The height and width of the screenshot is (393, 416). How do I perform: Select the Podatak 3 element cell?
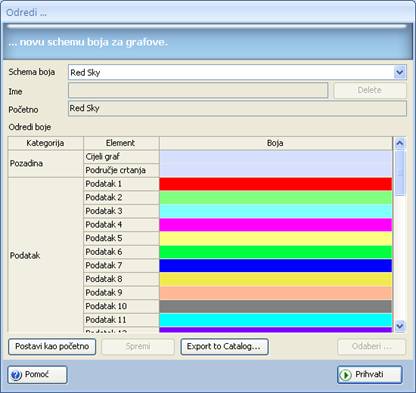[x=121, y=211]
